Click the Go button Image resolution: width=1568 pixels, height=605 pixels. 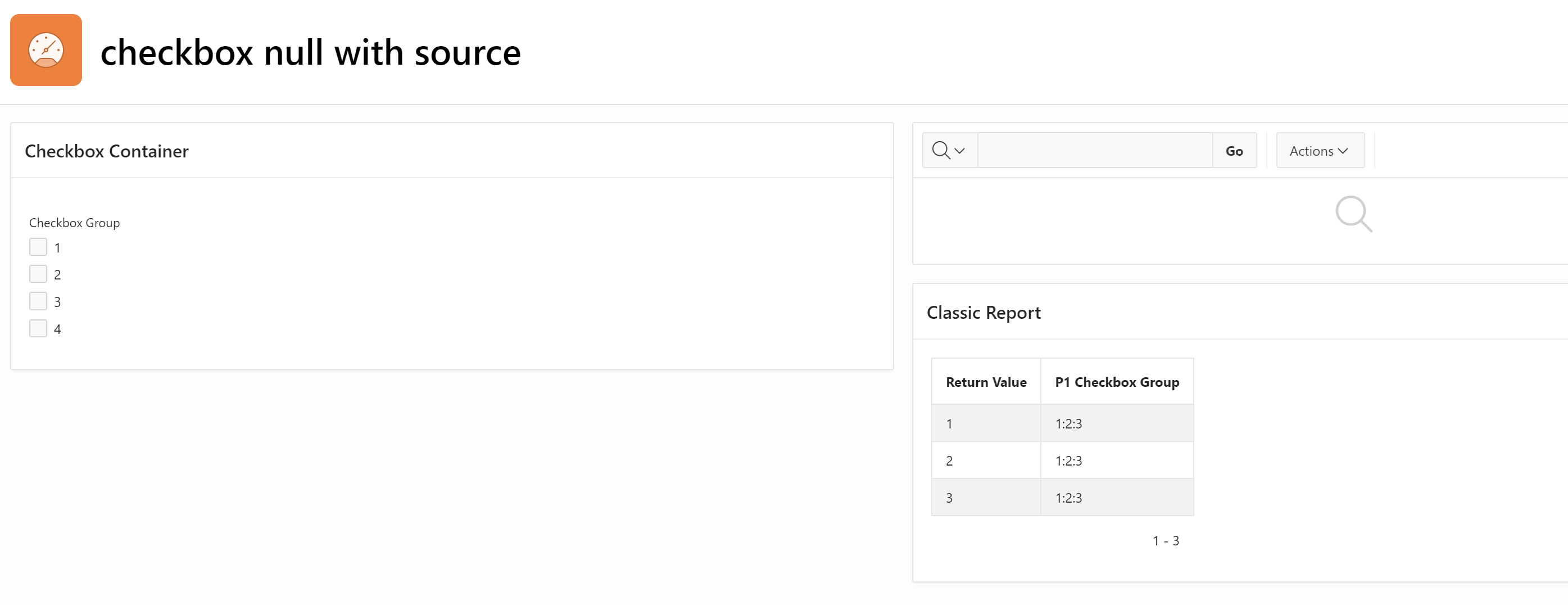[1234, 150]
